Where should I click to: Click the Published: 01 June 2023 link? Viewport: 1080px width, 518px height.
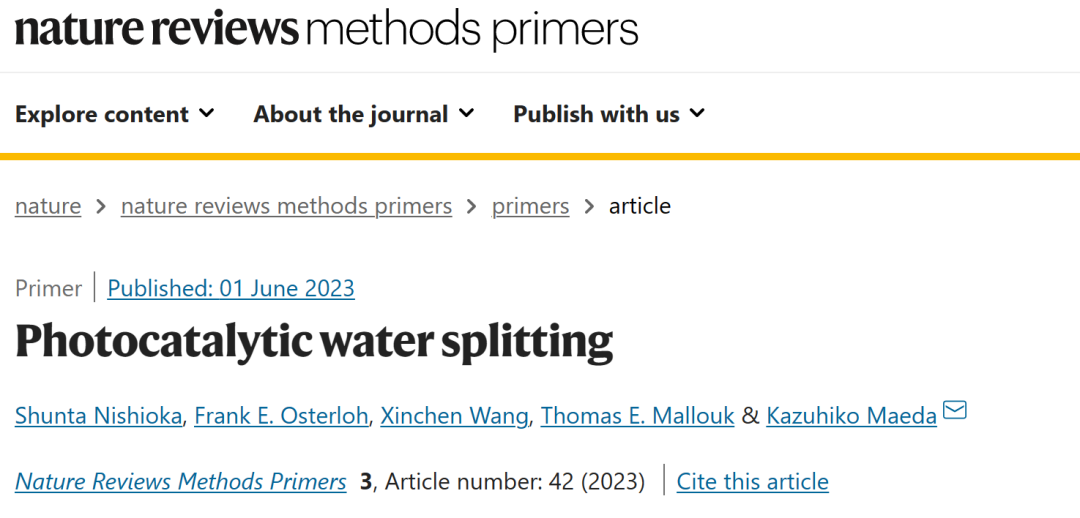(231, 288)
